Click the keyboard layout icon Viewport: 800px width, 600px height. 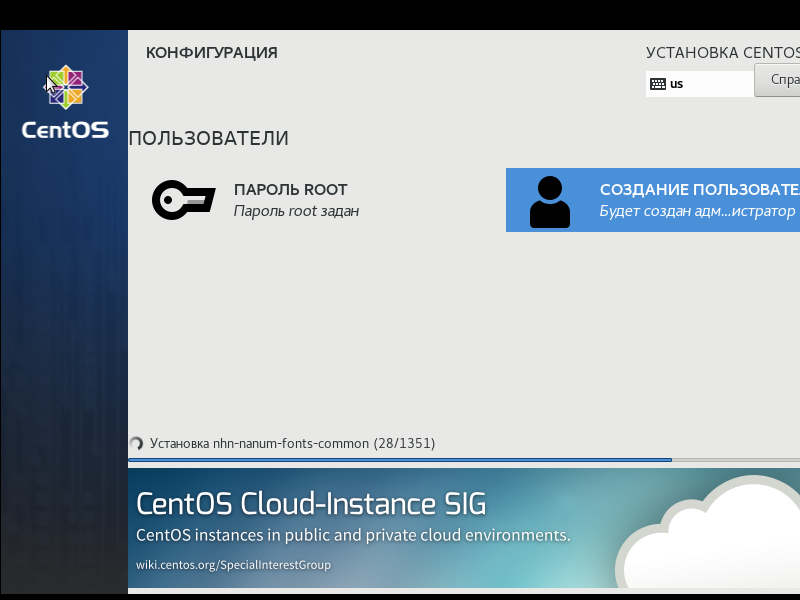[x=658, y=84]
